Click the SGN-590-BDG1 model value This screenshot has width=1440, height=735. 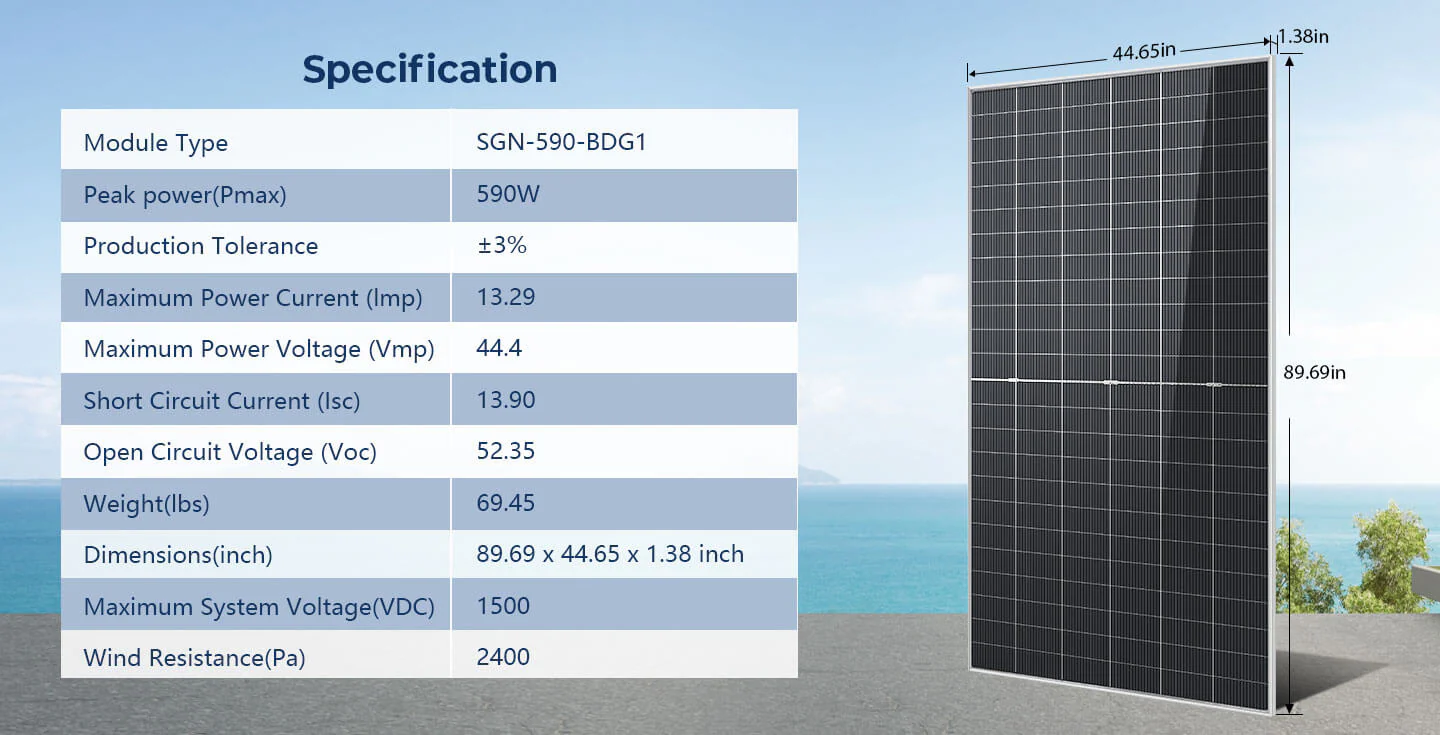[562, 142]
